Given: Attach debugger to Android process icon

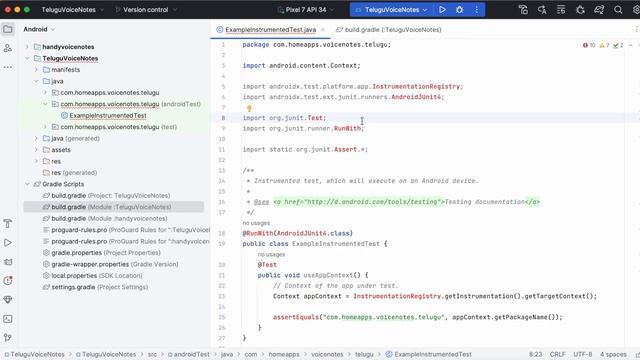Looking at the screenshot, I should point(580,9).
